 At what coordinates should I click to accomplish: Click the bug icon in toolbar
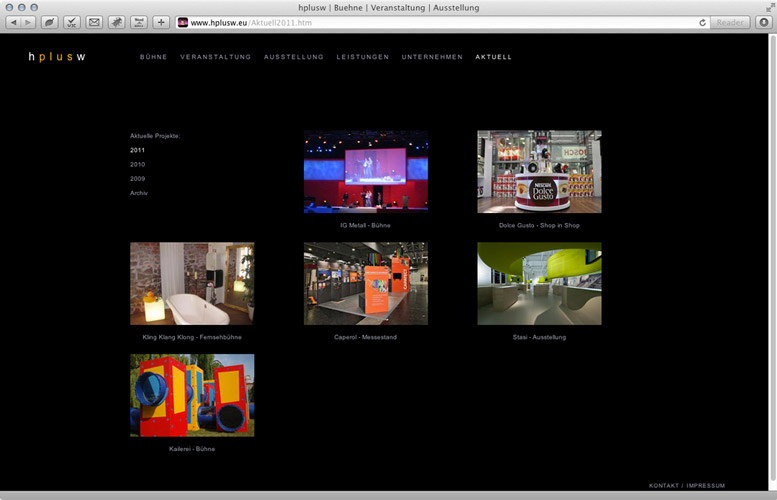[x=116, y=22]
